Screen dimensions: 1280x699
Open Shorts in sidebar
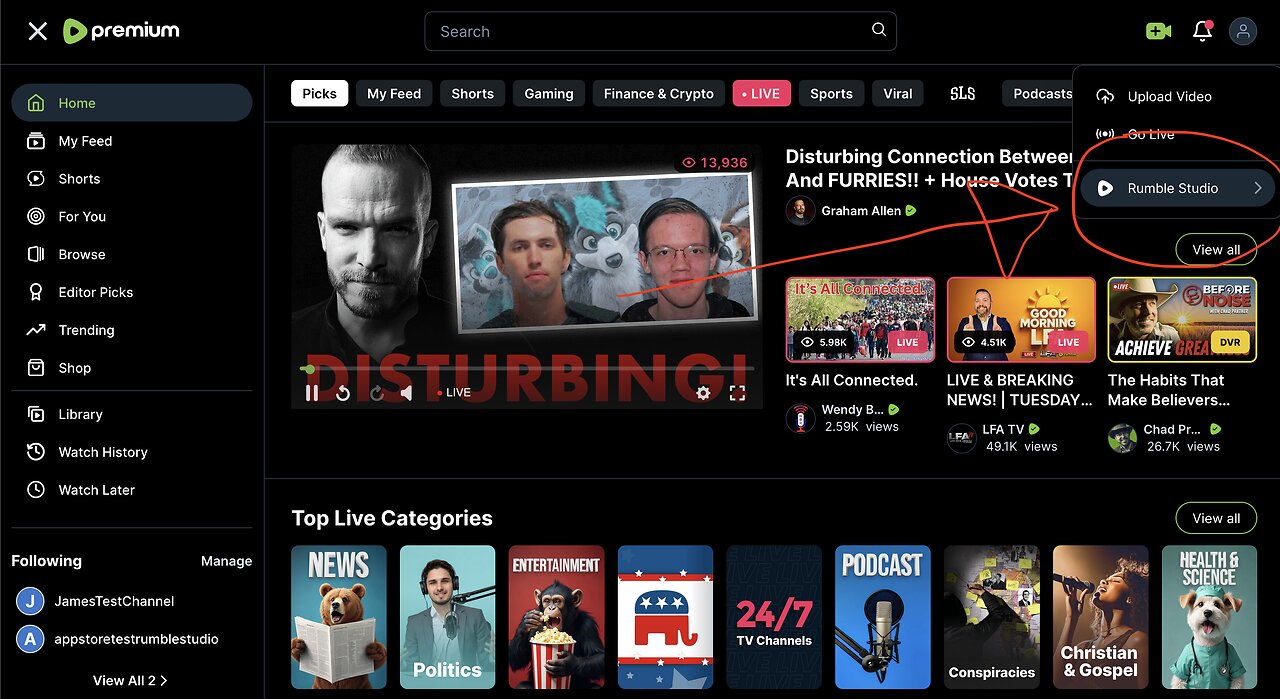coord(132,179)
